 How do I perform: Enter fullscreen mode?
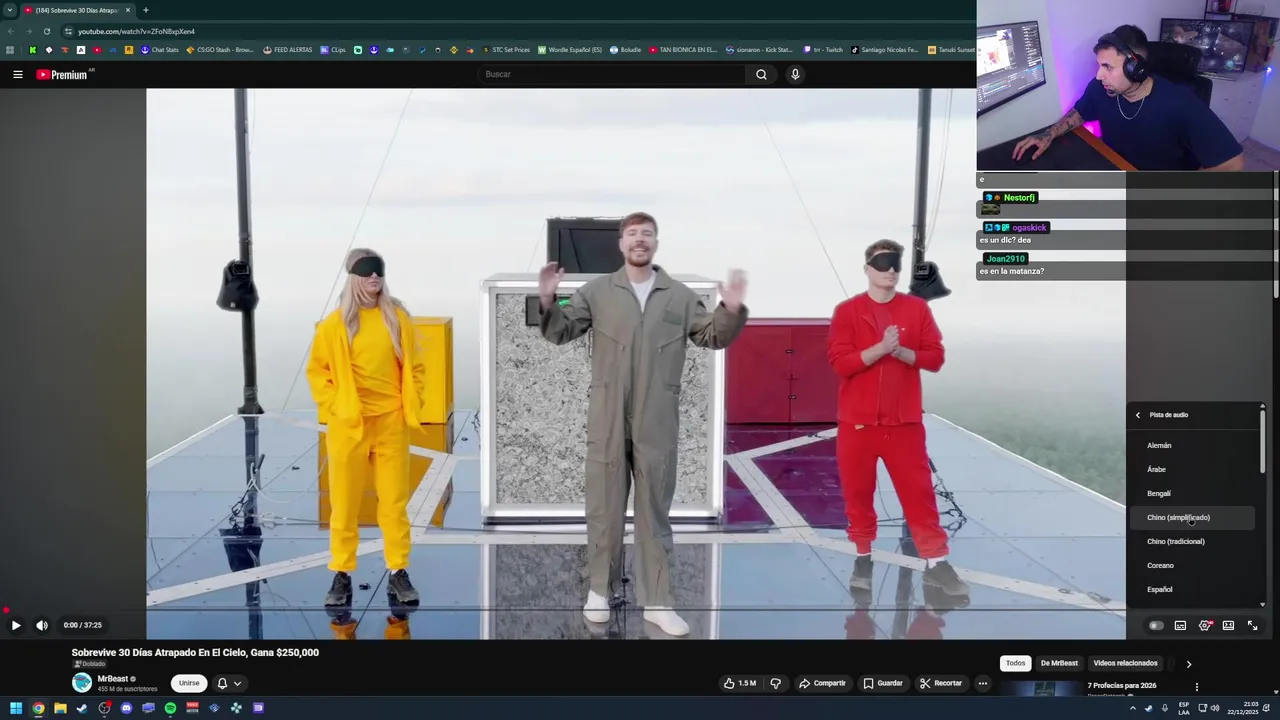pyautogui.click(x=1252, y=626)
